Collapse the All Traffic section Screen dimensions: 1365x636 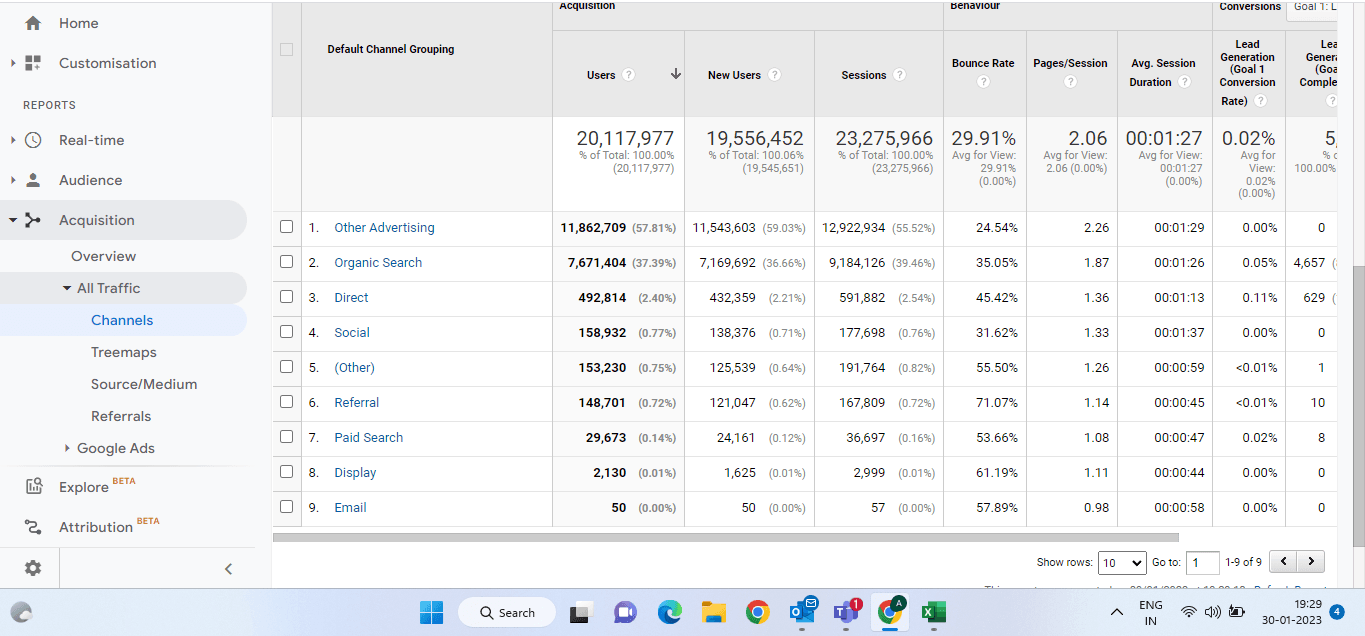click(x=67, y=288)
